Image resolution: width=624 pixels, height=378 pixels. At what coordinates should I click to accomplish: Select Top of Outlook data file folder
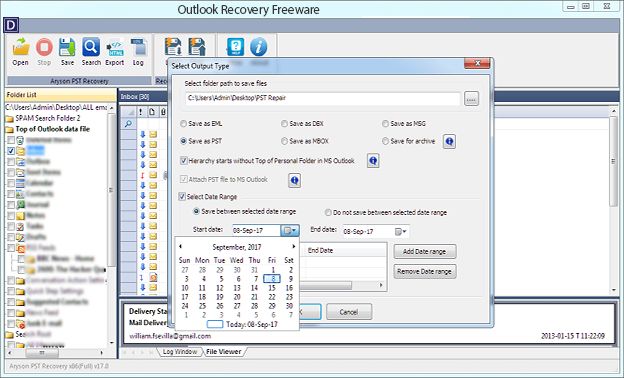tap(52, 129)
